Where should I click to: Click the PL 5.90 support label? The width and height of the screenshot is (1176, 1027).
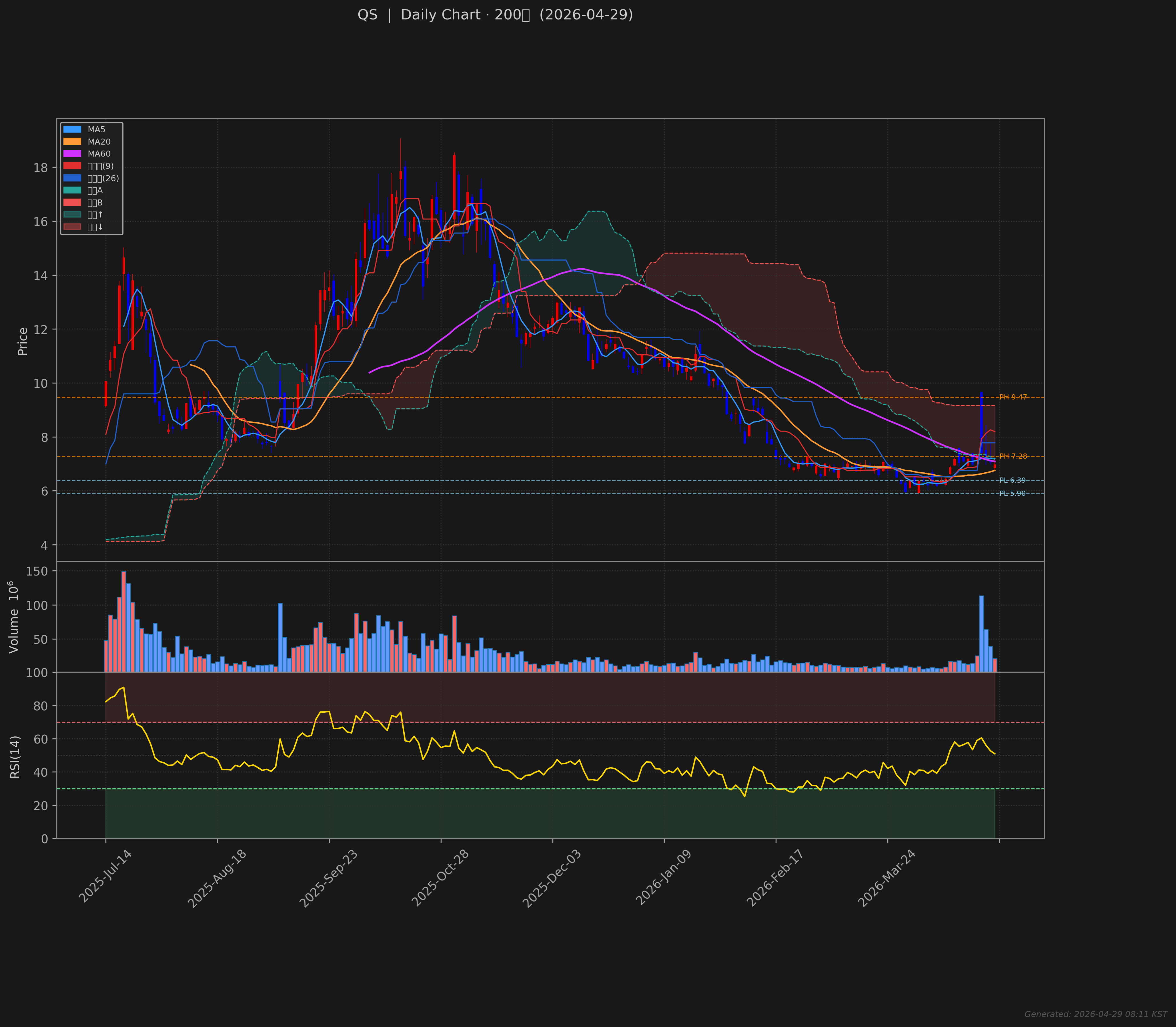(x=1012, y=493)
